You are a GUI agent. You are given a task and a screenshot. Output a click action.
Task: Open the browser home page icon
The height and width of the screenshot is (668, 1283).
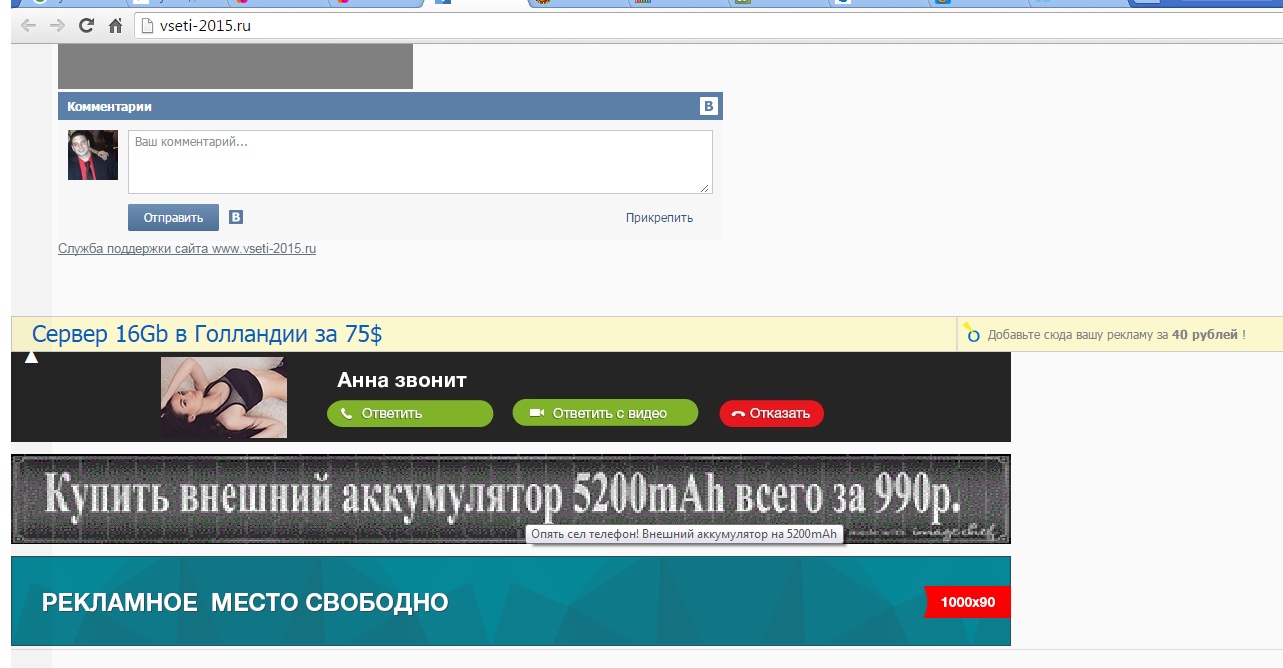pos(116,26)
